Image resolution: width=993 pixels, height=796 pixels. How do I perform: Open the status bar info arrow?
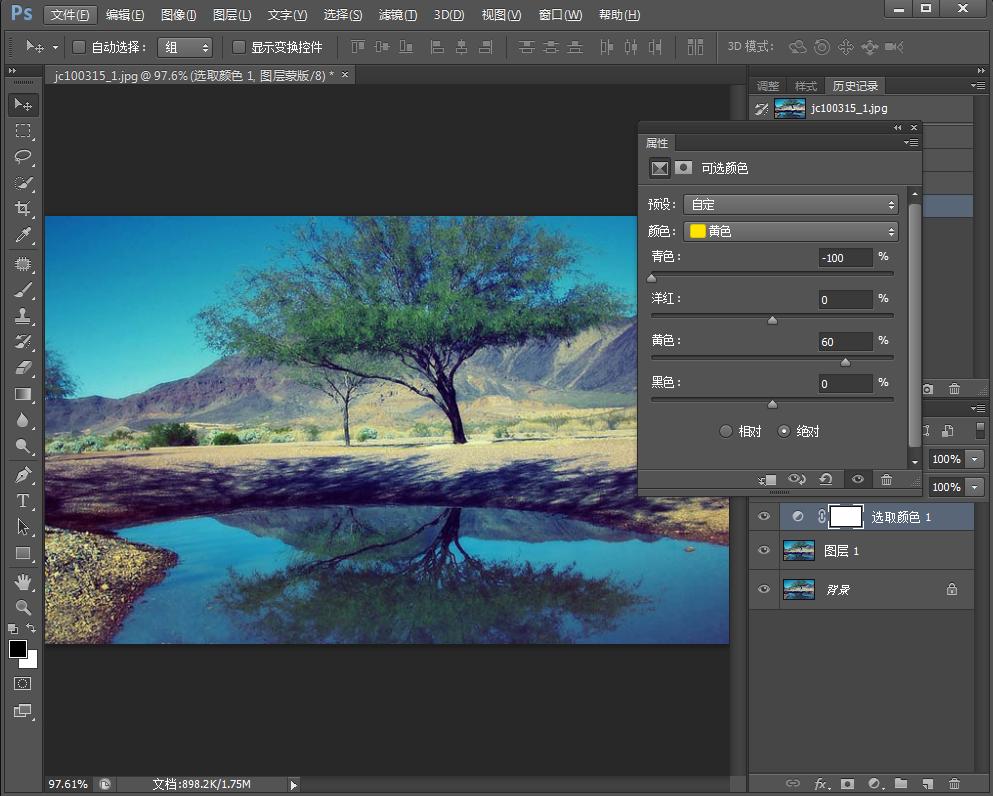tap(294, 785)
